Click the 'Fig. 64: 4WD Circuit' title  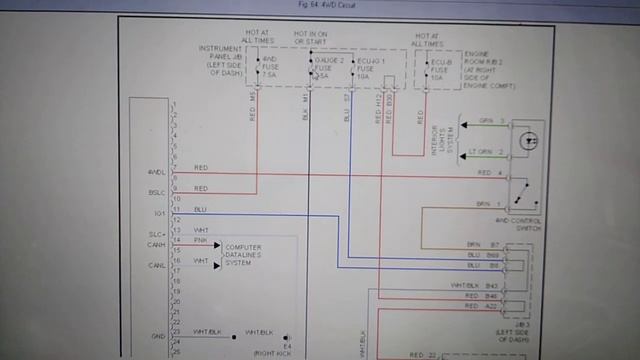[327, 5]
